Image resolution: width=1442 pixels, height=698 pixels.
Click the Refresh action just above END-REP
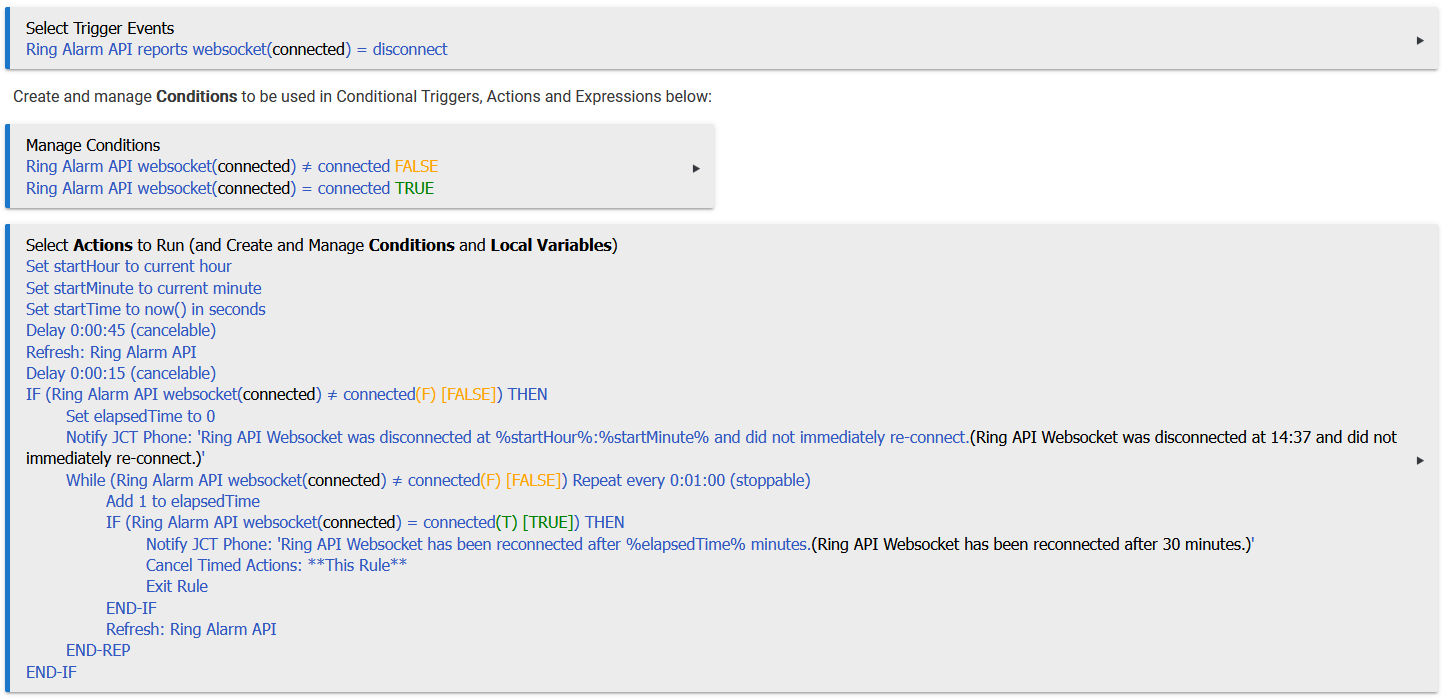click(x=191, y=629)
